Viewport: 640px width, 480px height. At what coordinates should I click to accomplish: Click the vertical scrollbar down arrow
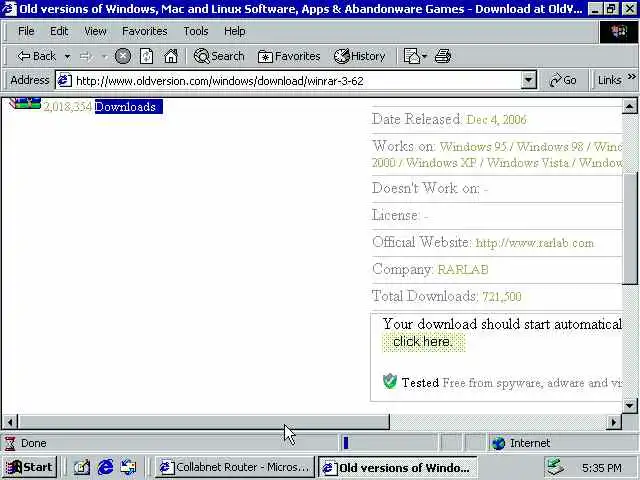point(630,406)
